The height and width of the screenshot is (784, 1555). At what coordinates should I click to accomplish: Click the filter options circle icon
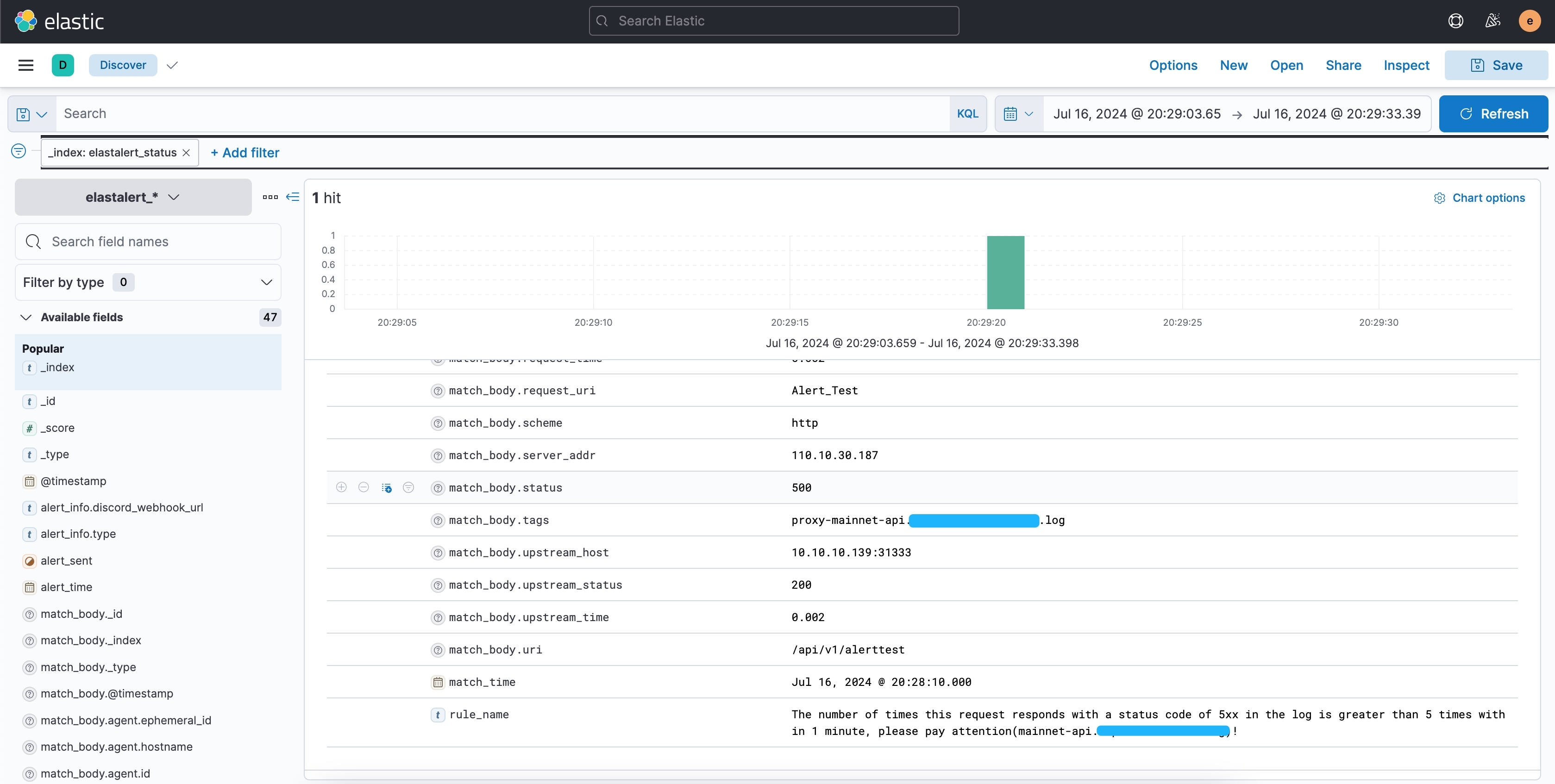pos(19,151)
